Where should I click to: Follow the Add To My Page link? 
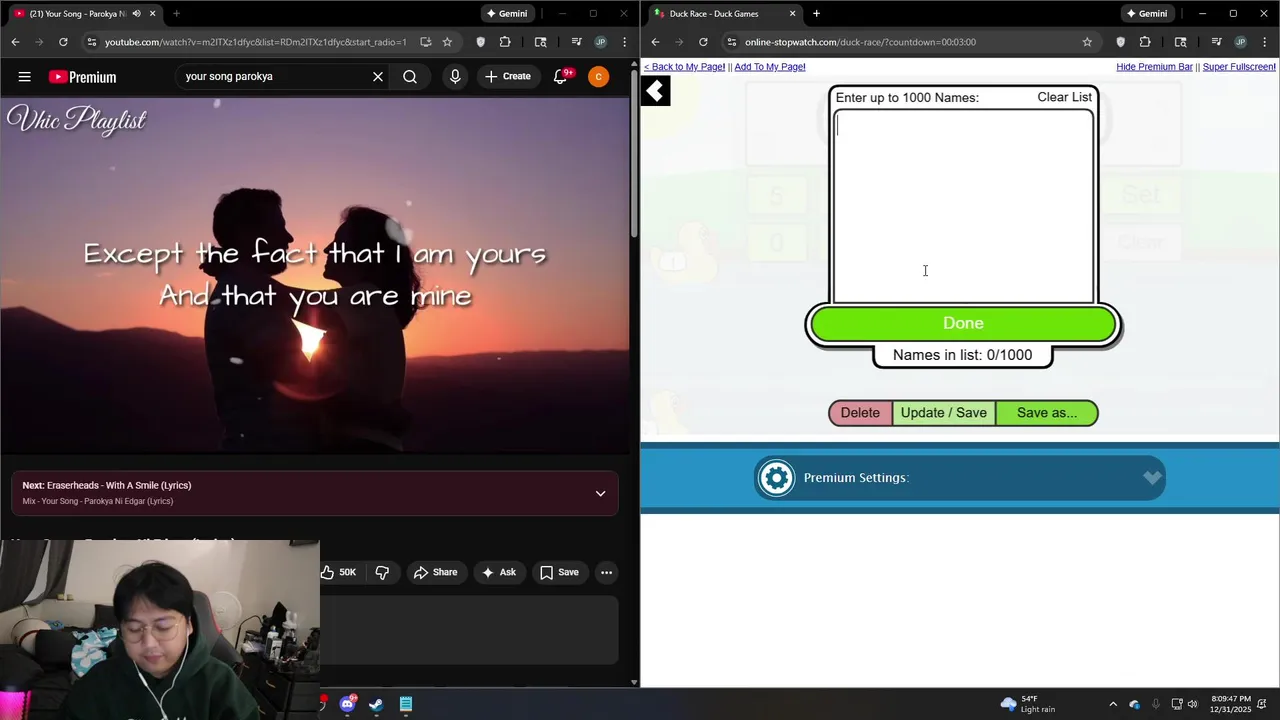point(770,67)
